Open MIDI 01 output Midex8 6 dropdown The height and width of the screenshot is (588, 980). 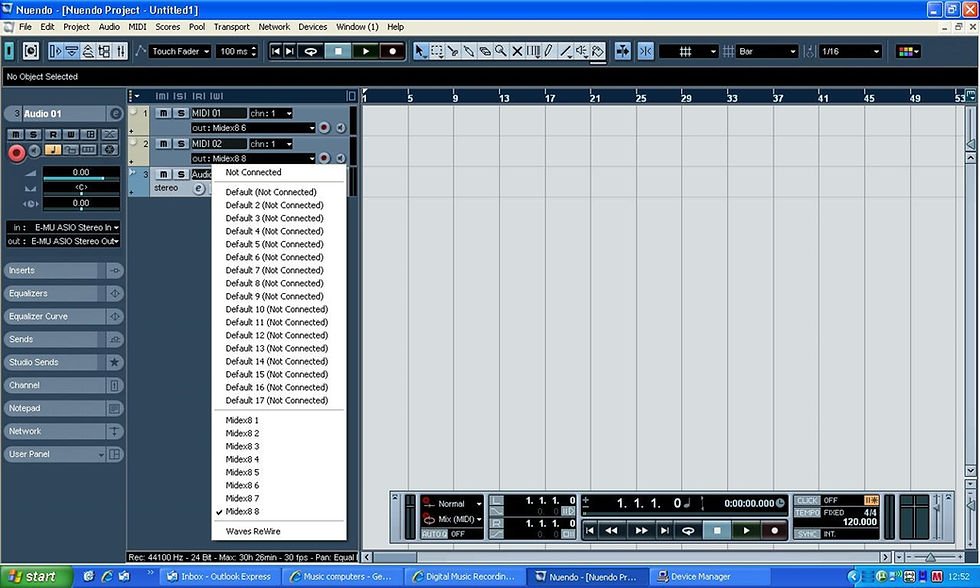click(253, 128)
